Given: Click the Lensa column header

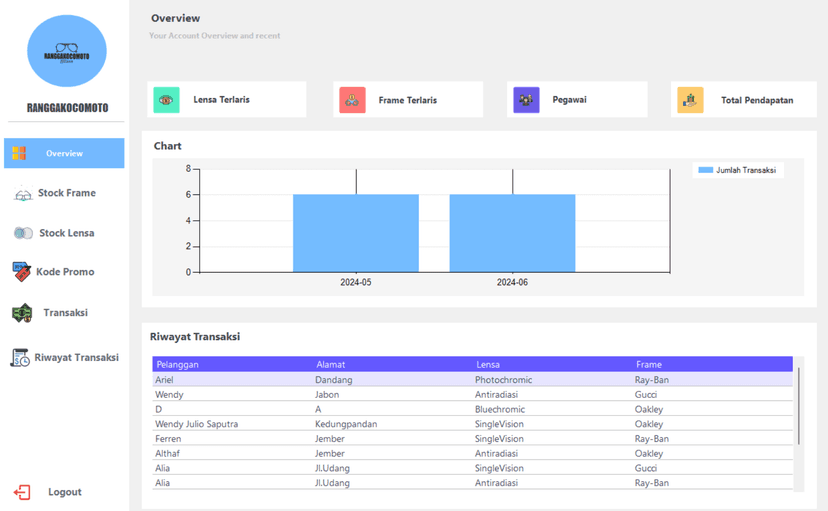Looking at the screenshot, I should [x=488, y=365].
